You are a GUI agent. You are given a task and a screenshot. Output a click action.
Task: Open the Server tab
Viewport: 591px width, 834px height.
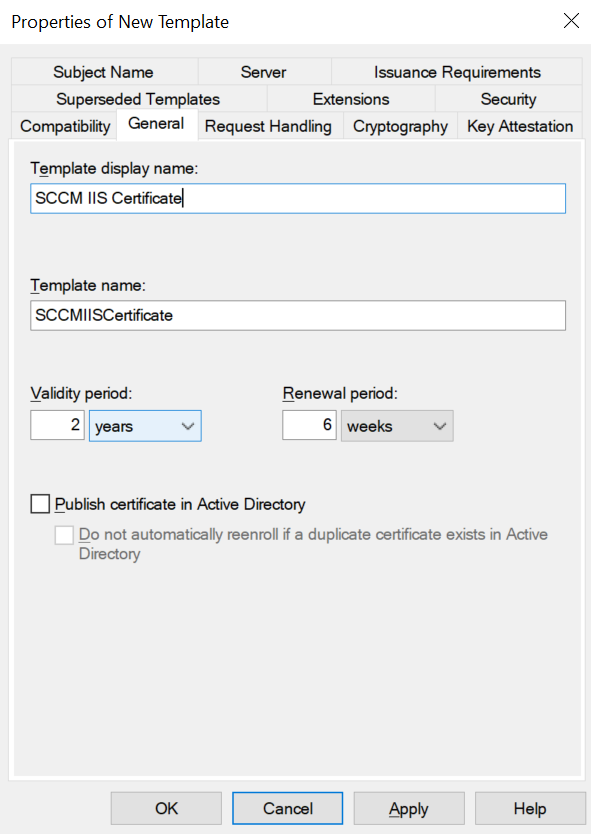click(x=264, y=72)
